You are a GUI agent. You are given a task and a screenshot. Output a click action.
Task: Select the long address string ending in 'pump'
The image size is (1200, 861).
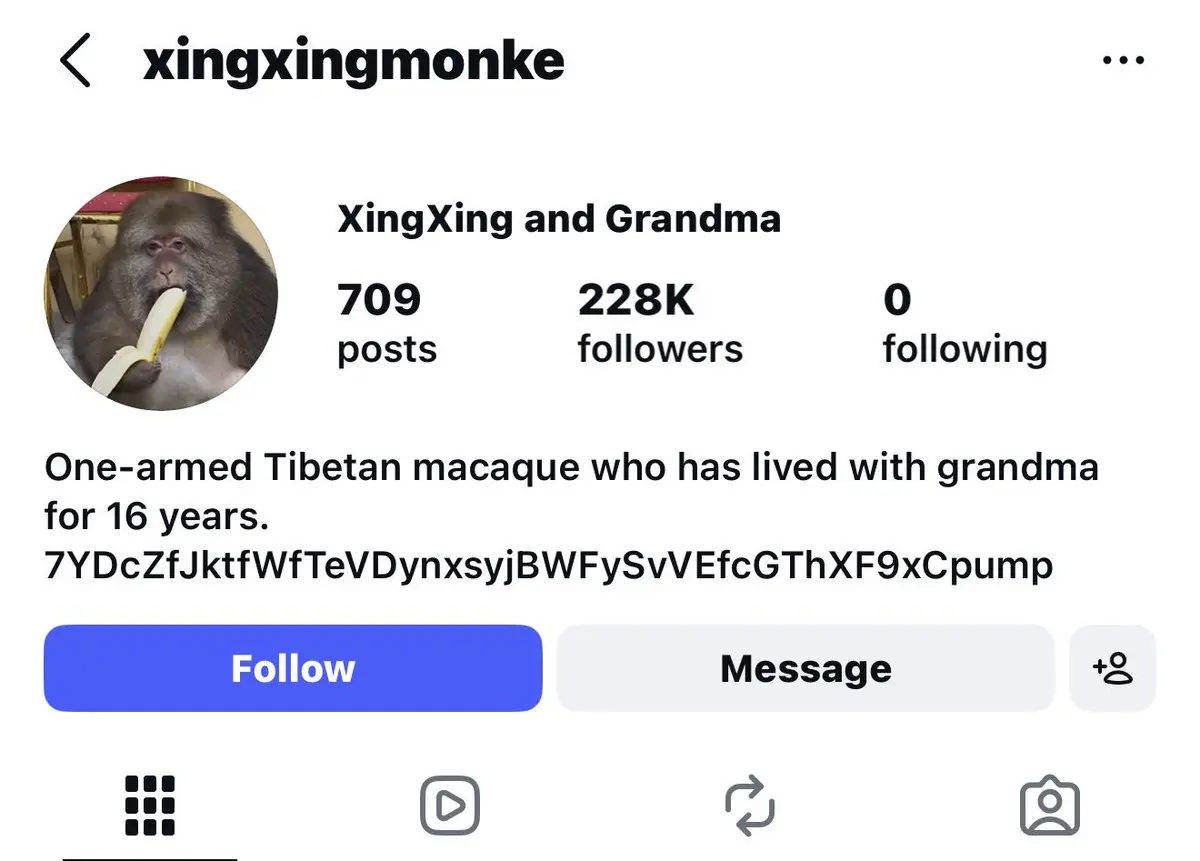point(549,566)
